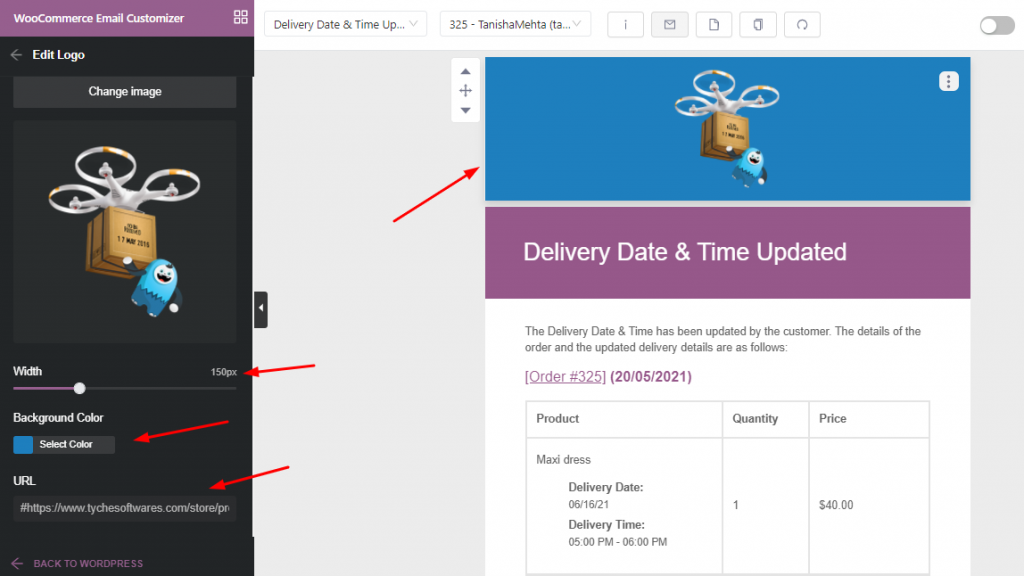
Task: Open the three-dot options menu on the logo block
Action: pyautogui.click(x=948, y=81)
